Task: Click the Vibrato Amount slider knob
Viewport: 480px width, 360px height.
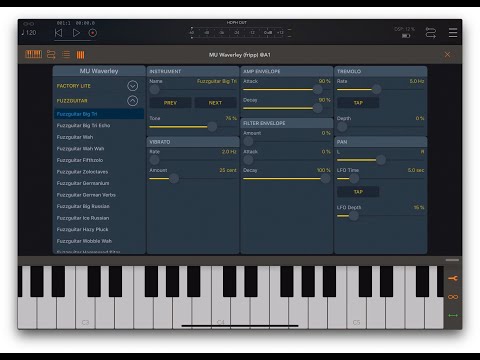Action: [174, 179]
